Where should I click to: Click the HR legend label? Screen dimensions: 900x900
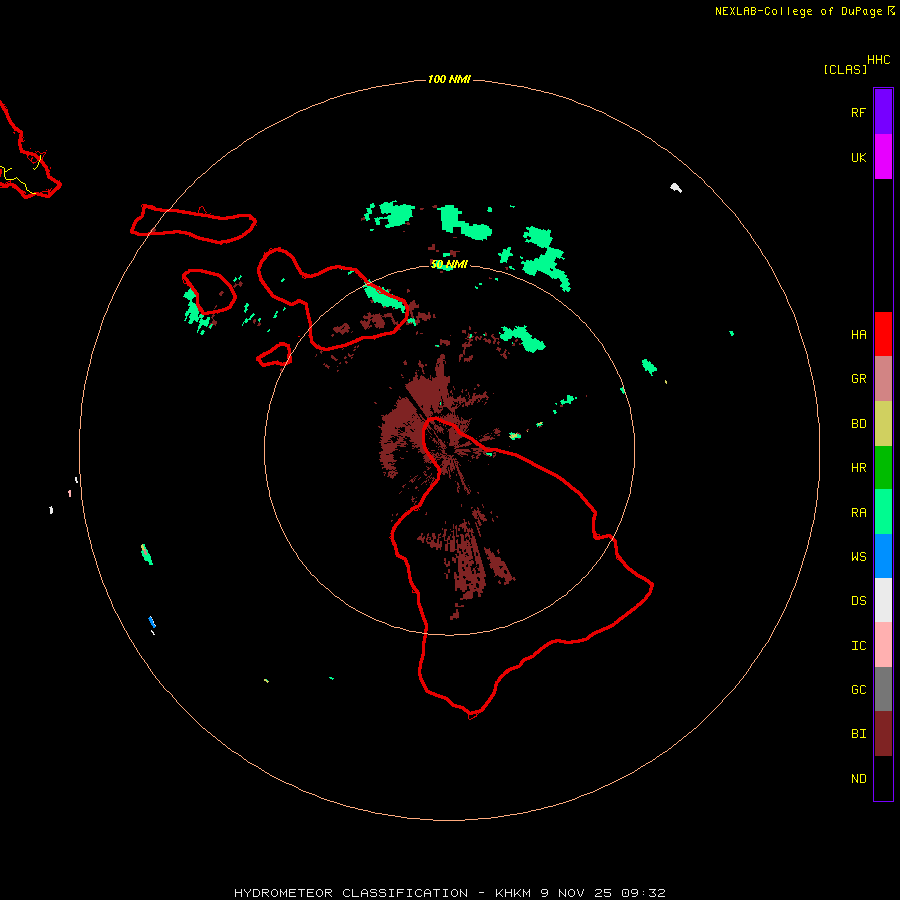pos(858,468)
